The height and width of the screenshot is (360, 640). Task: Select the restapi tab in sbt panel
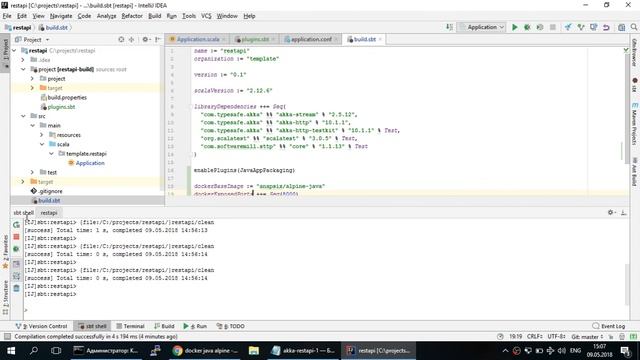click(49, 213)
